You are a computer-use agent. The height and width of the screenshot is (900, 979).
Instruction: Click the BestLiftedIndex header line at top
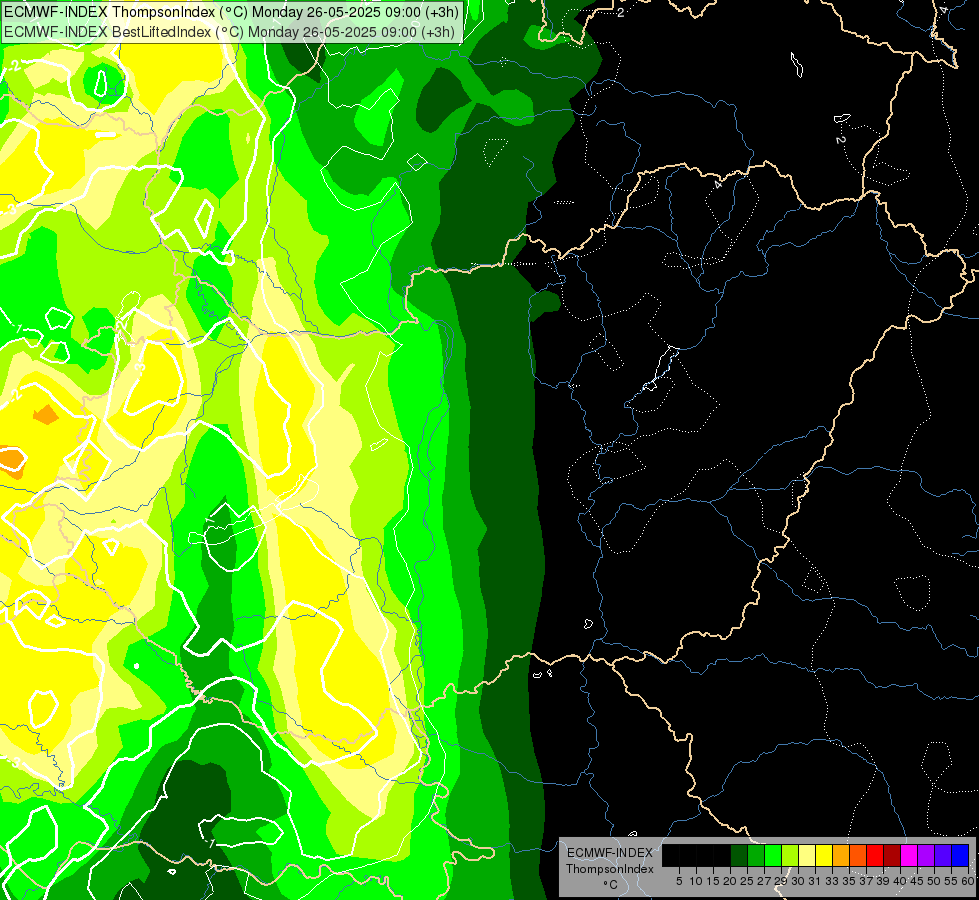pos(229,32)
